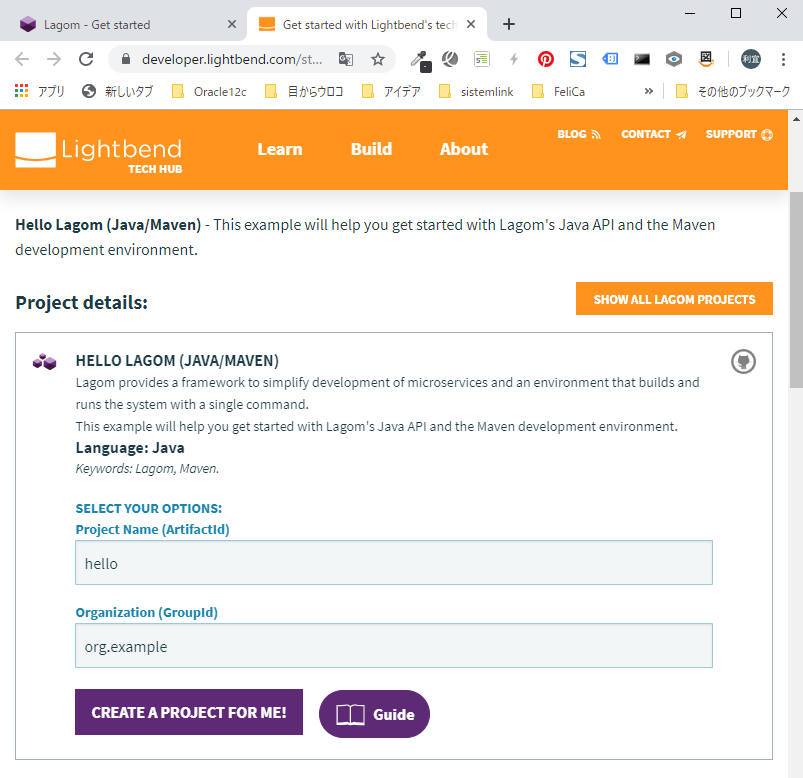Image resolution: width=803 pixels, height=778 pixels.
Task: Open the Learn menu in the navigation bar
Action: click(x=279, y=149)
